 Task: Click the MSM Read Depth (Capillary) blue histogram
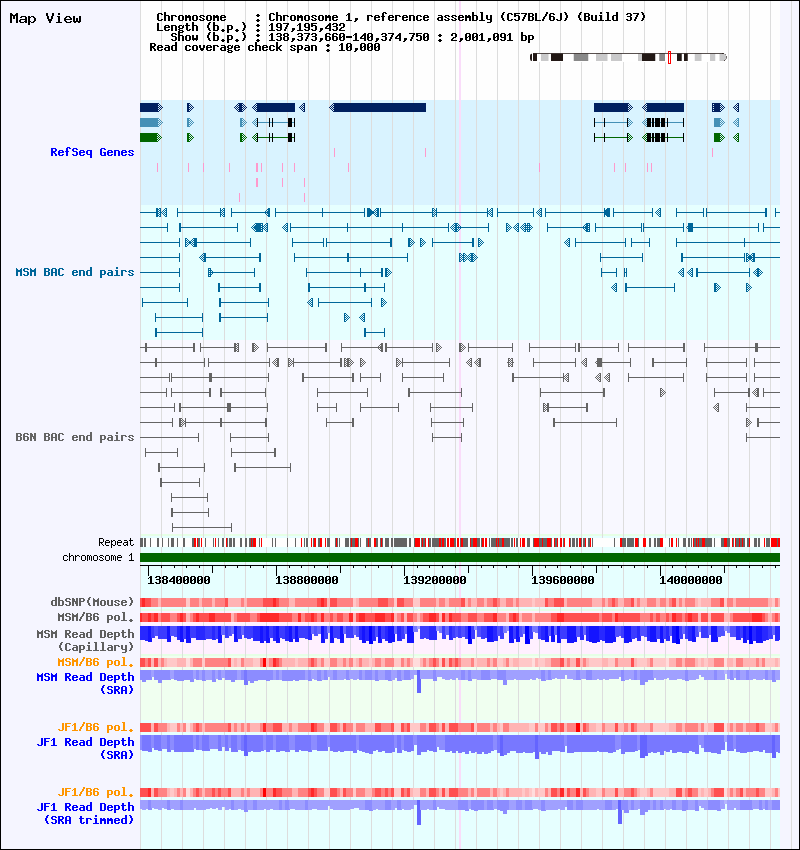[x=460, y=635]
